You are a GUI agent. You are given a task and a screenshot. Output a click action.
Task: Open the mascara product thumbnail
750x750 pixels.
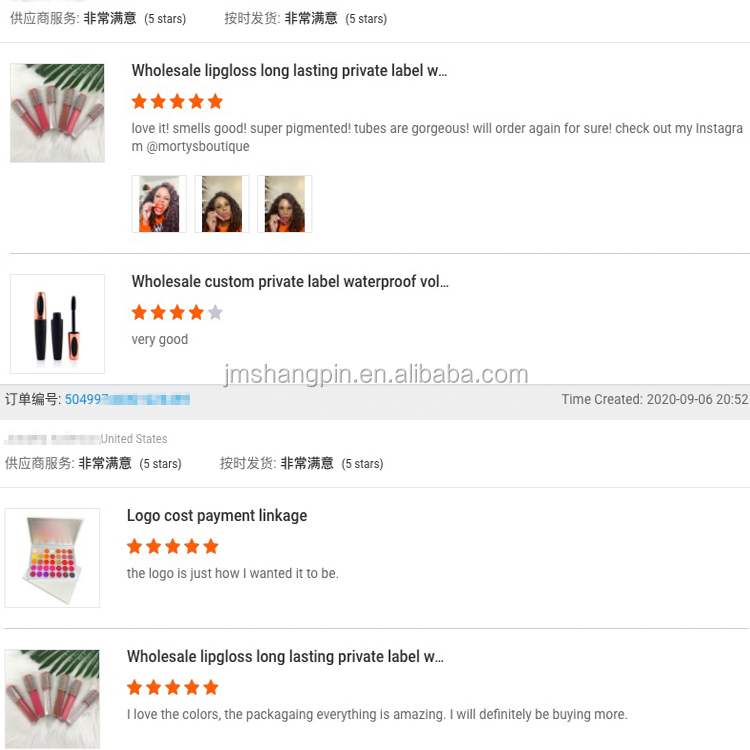tap(57, 324)
